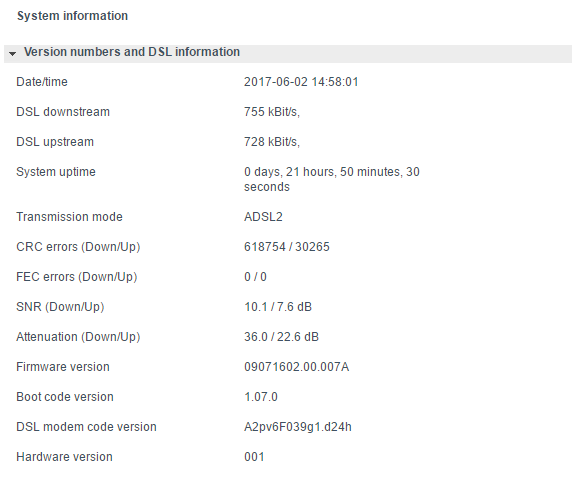Click the 728 kBit/s upstream value
Screen dimensions: 577x492
[272, 142]
